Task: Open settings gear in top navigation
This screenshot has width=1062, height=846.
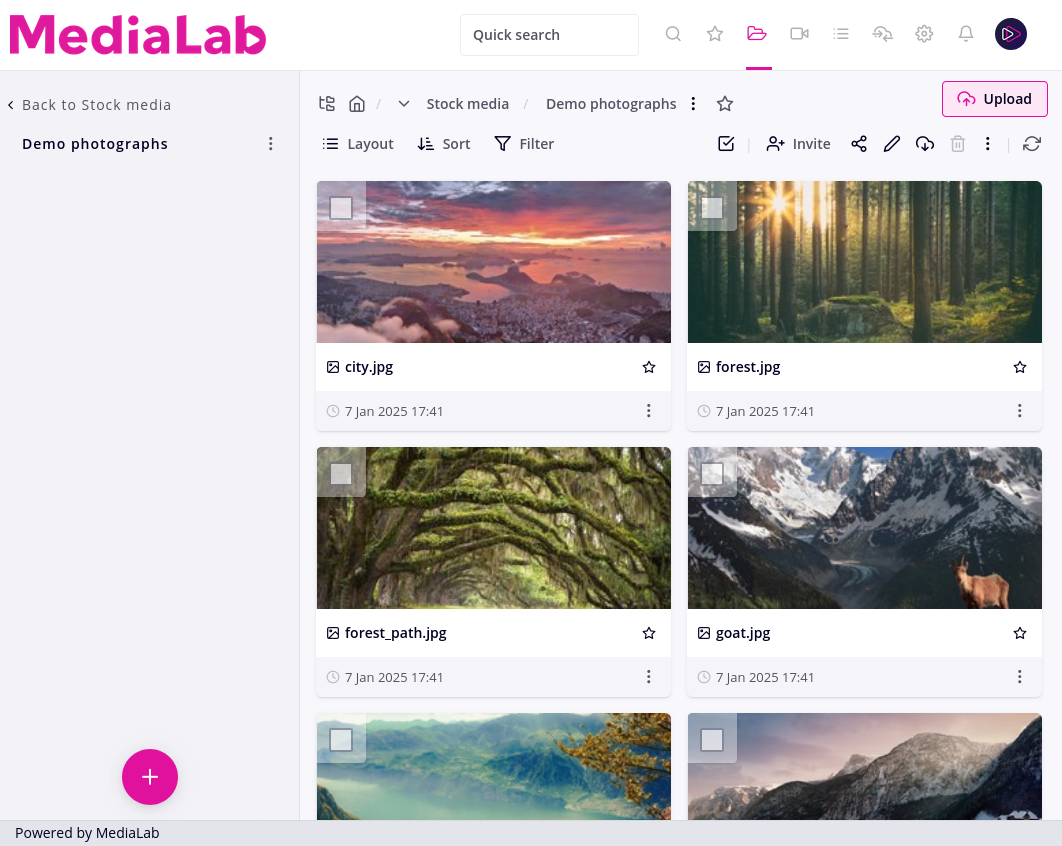Action: tap(924, 34)
